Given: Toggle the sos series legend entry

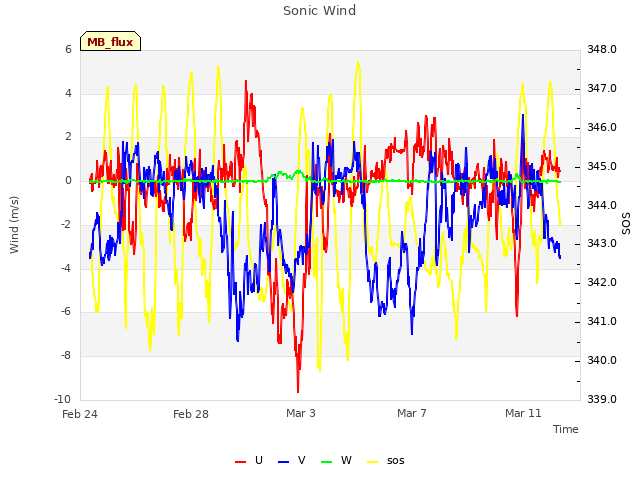Looking at the screenshot, I should tap(386, 461).
